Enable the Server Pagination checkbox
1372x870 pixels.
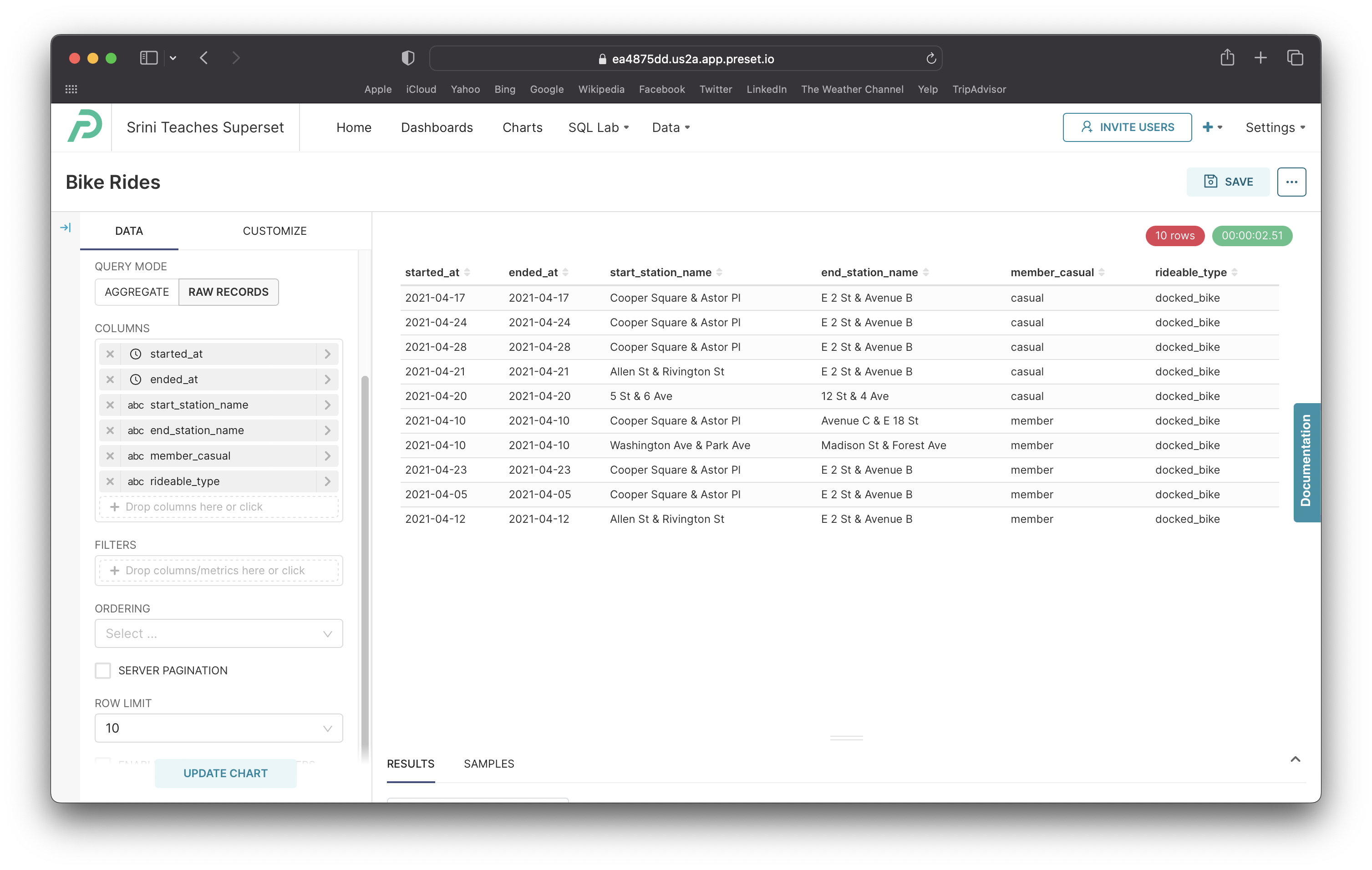[x=103, y=670]
